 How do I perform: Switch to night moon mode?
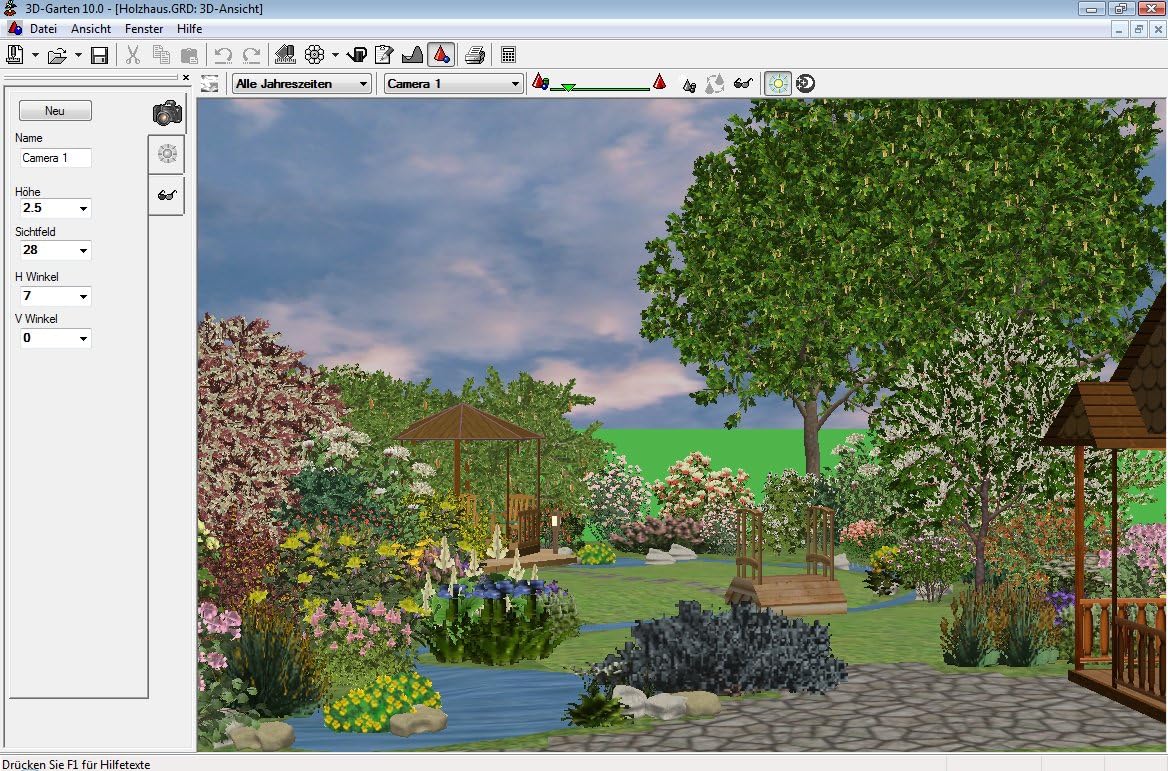[805, 84]
